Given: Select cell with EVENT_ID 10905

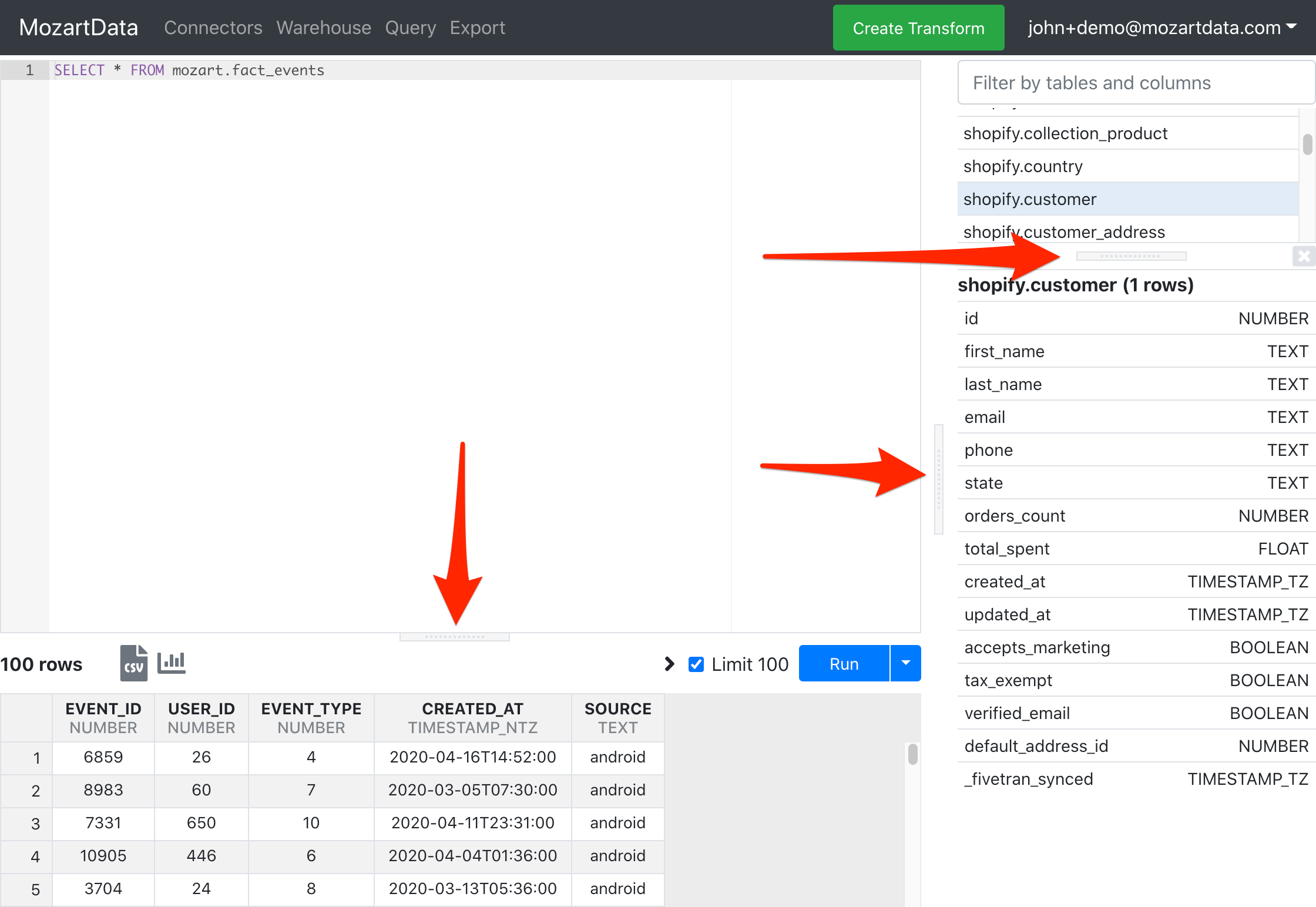Looking at the screenshot, I should pos(103,856).
